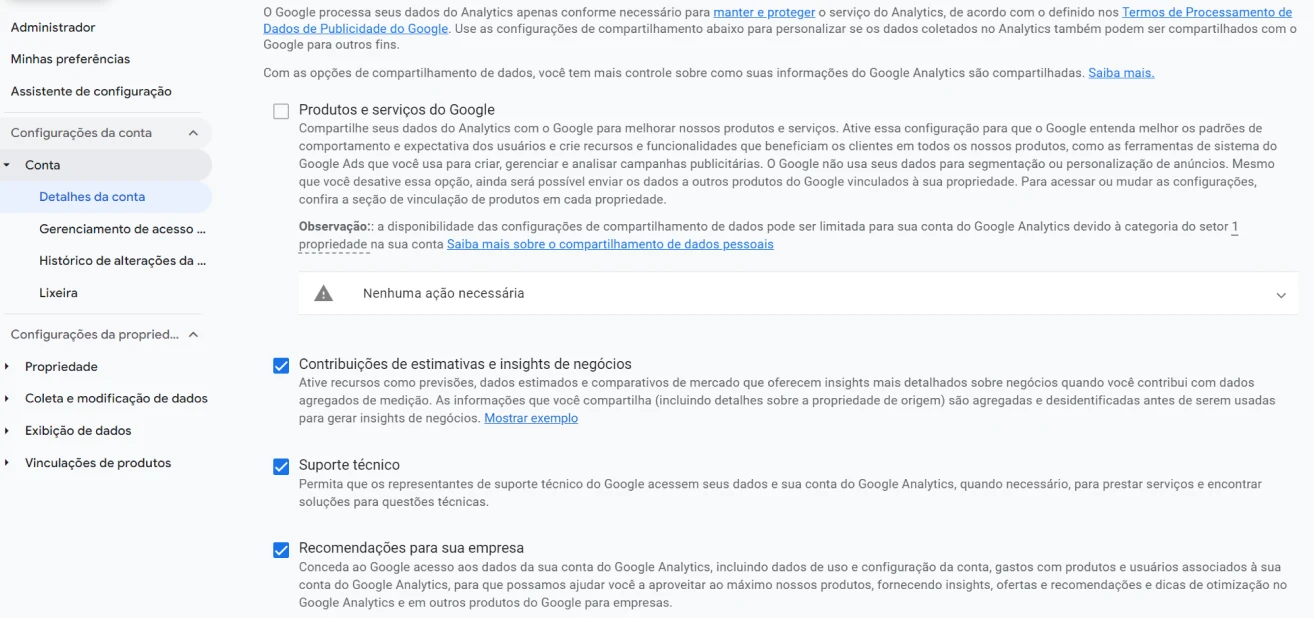Screen dimensions: 1314x618
Task: Expand Coleta e modificação de dados arrow
Action: 7,399
